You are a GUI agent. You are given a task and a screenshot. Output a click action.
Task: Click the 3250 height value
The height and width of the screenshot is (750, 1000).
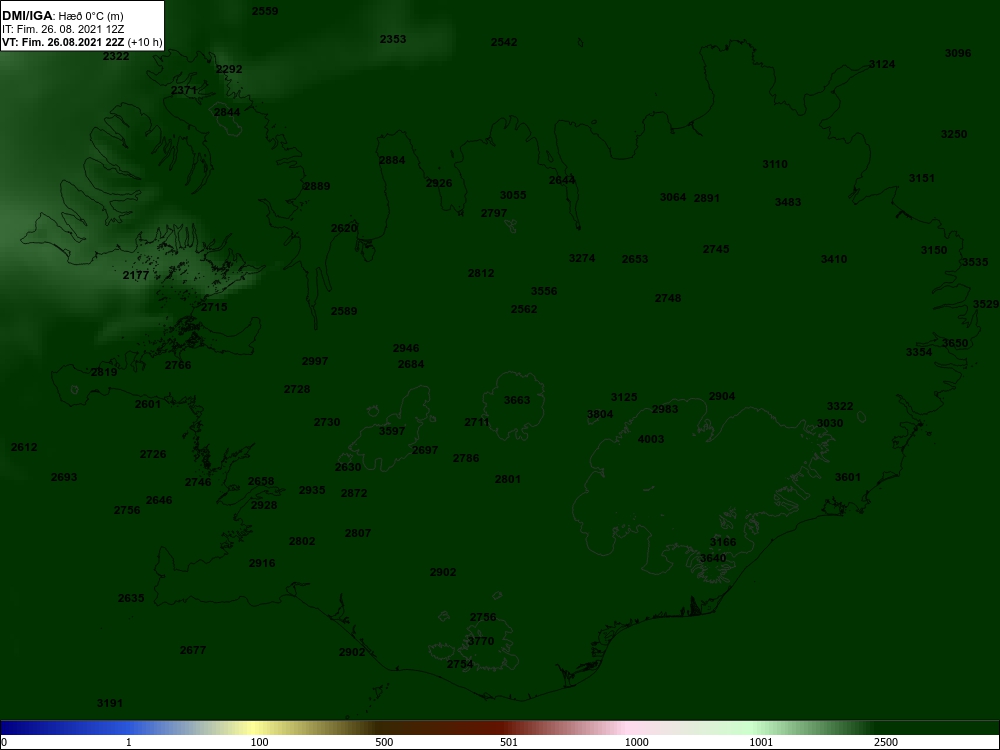(954, 134)
